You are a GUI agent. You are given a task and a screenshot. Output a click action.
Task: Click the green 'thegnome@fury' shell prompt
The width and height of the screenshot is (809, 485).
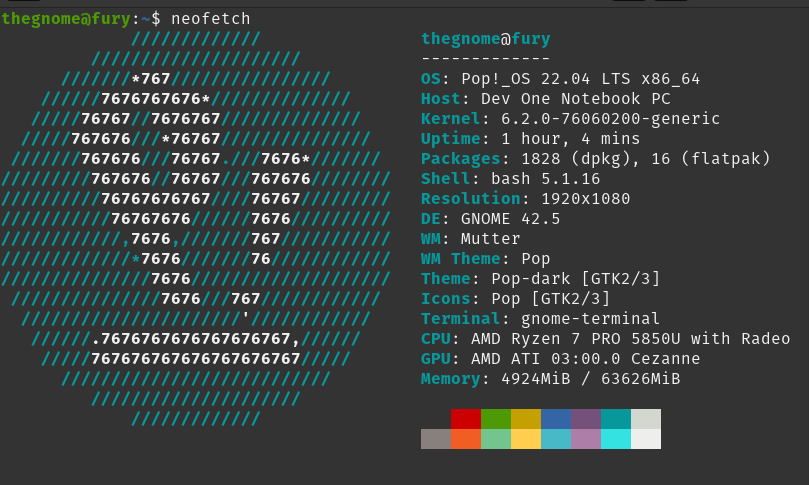[66, 19]
